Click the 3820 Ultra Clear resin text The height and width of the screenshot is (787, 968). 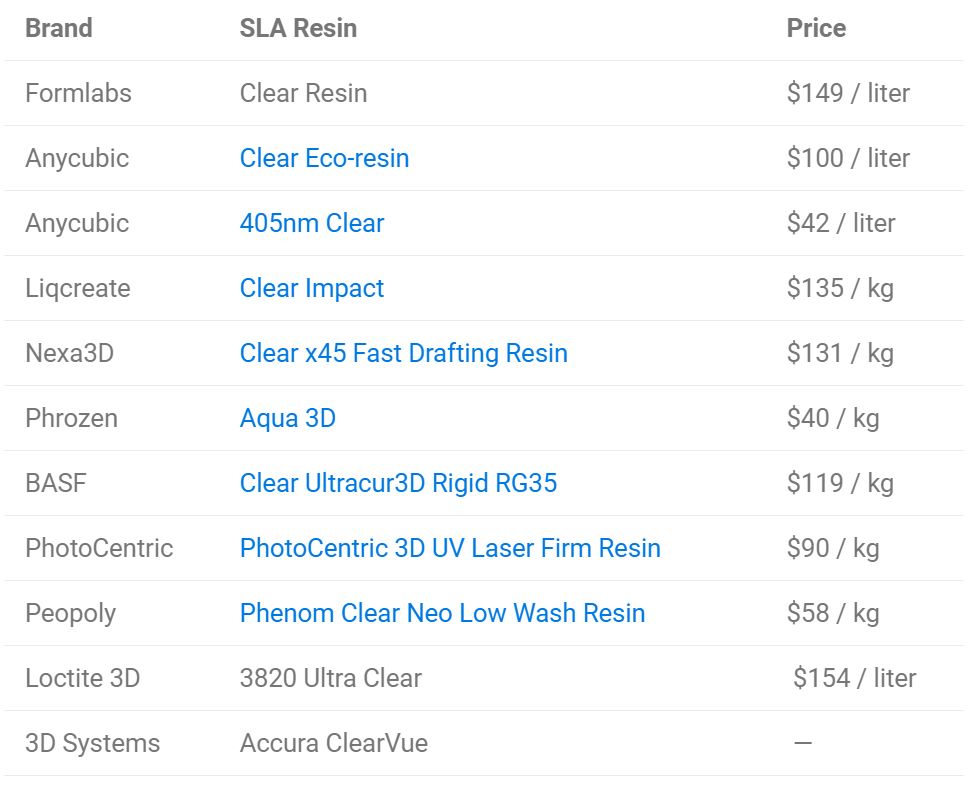tap(331, 678)
